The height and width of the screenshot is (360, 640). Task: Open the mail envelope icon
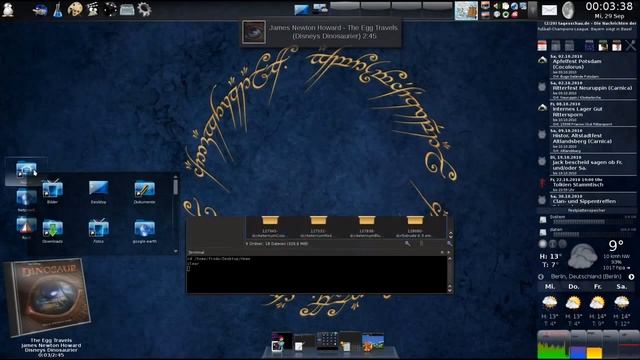[549, 10]
